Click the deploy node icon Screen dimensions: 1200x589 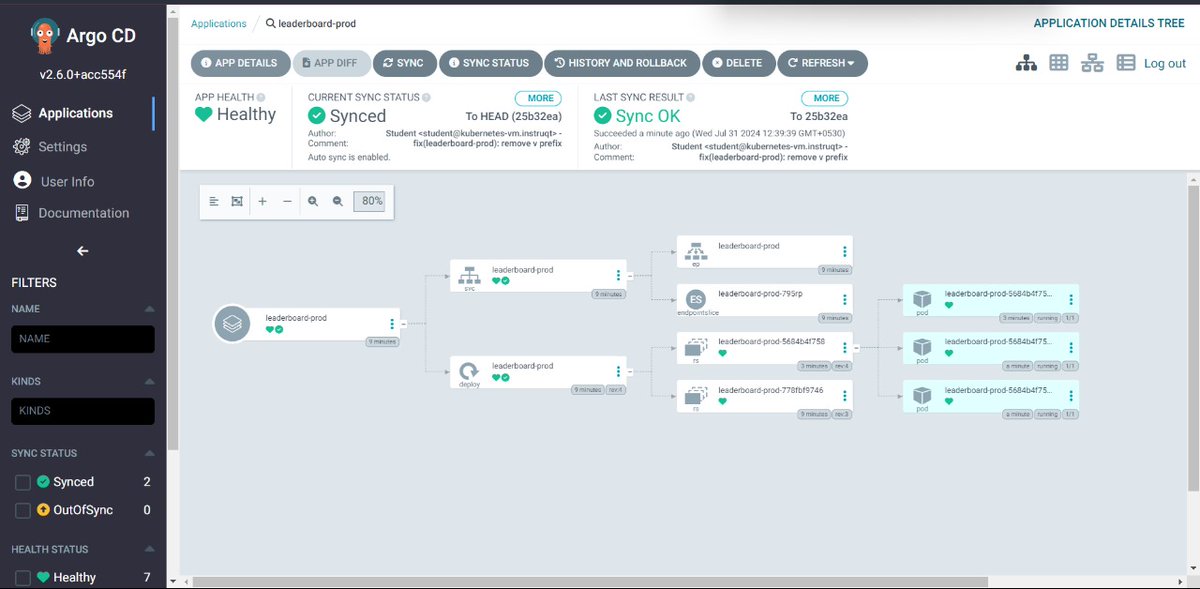[468, 371]
